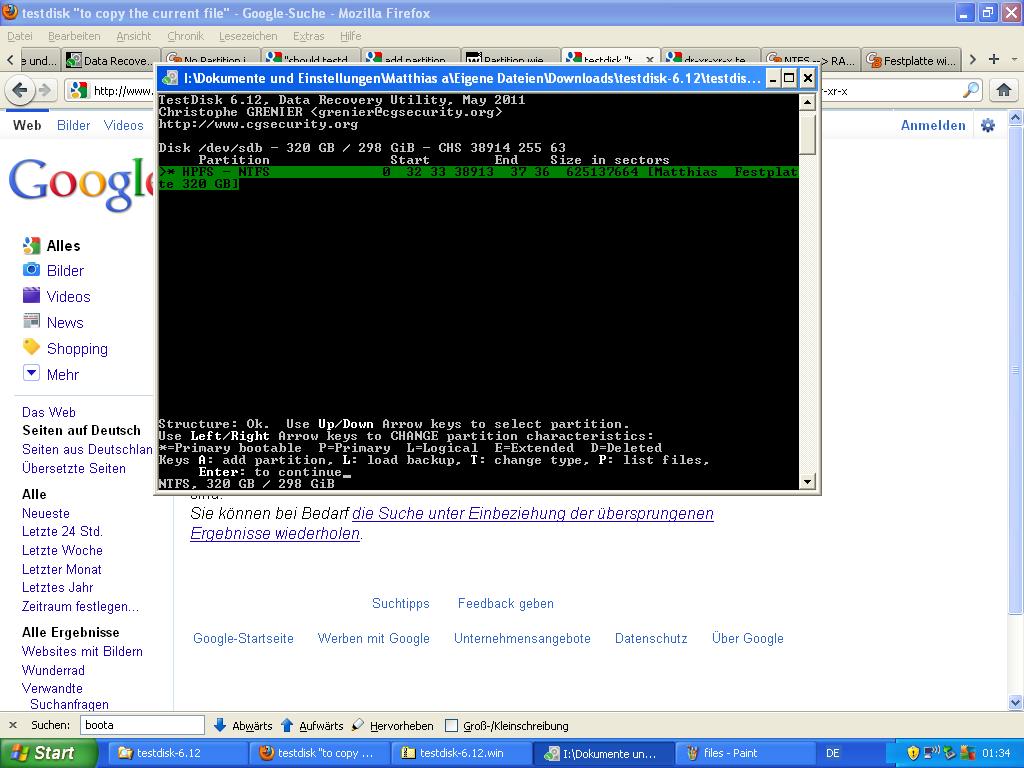Image resolution: width=1024 pixels, height=768 pixels.
Task: Open a new tab with plus button
Action: pos(994,59)
